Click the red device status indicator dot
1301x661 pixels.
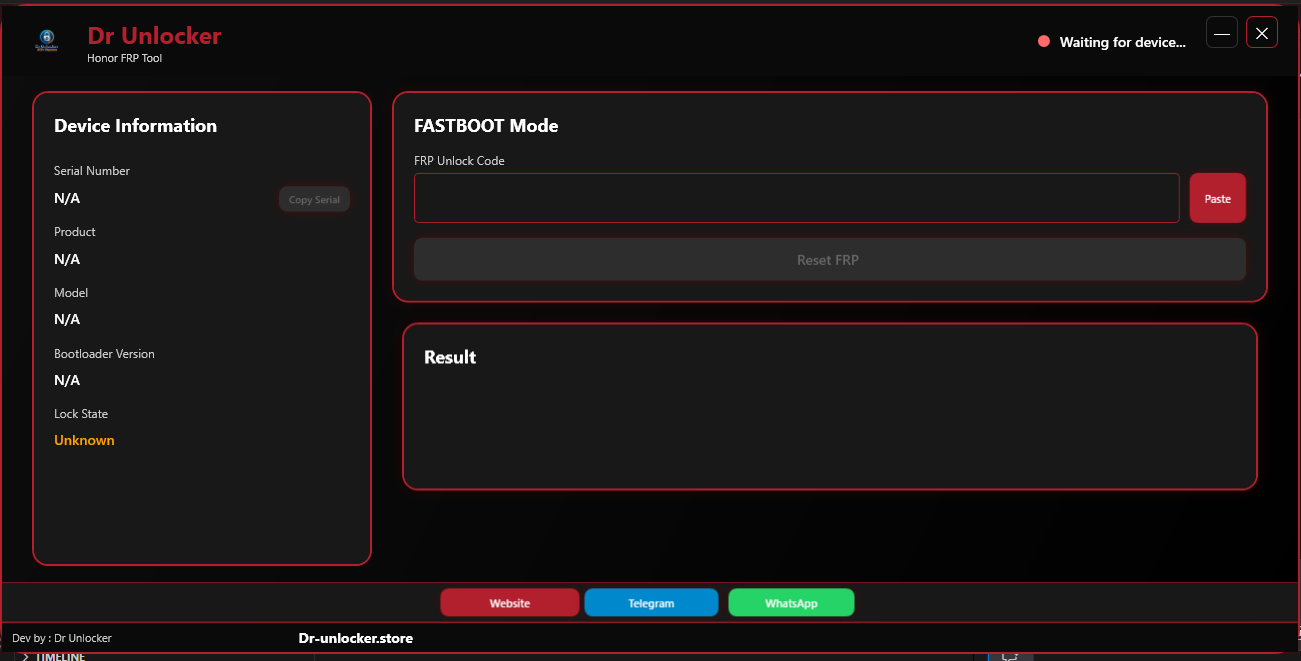click(x=1044, y=42)
